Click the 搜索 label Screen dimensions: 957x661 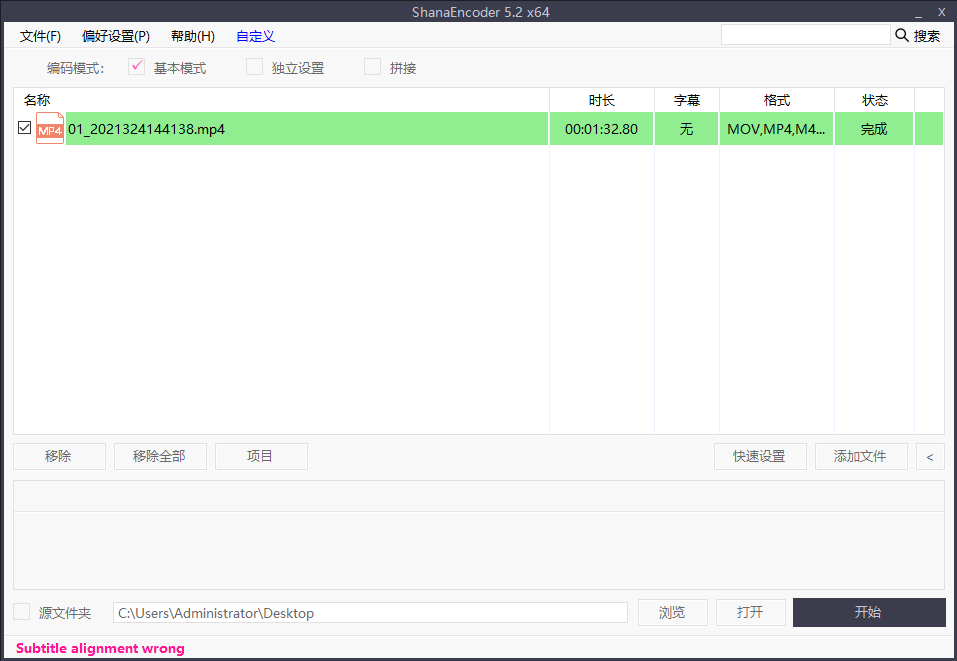[x=926, y=36]
